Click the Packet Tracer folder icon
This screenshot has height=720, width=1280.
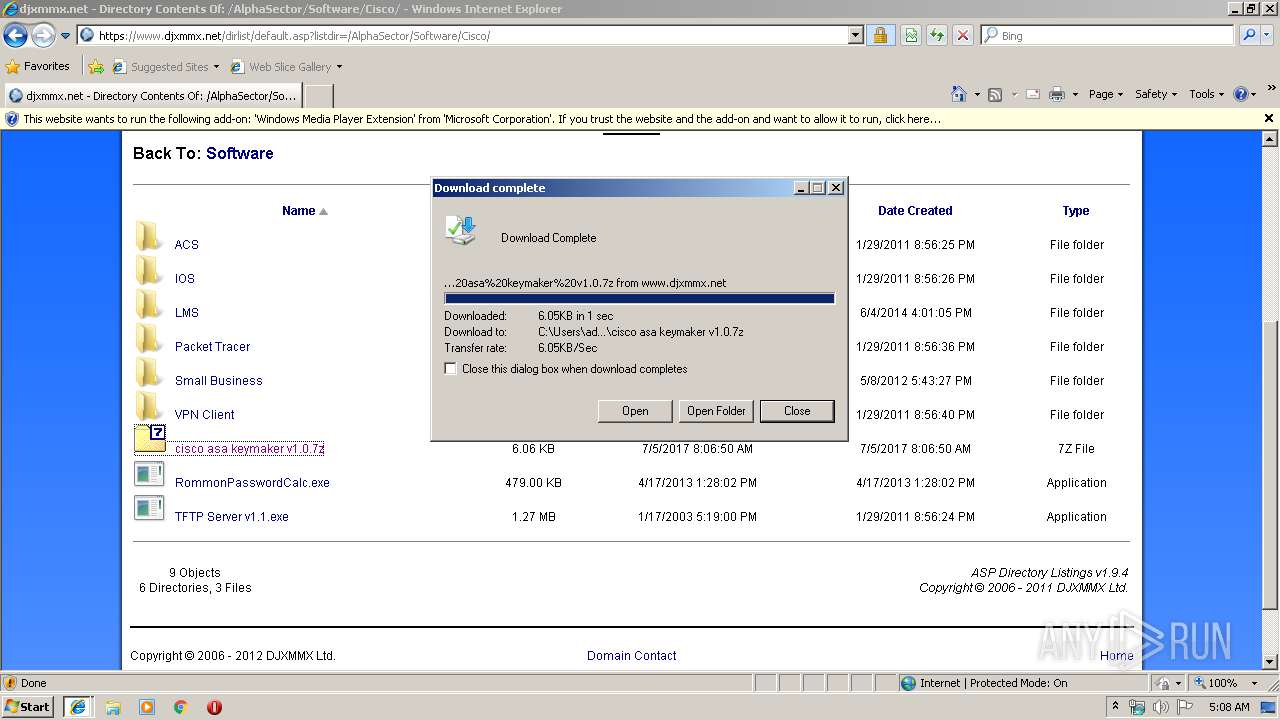tap(149, 339)
